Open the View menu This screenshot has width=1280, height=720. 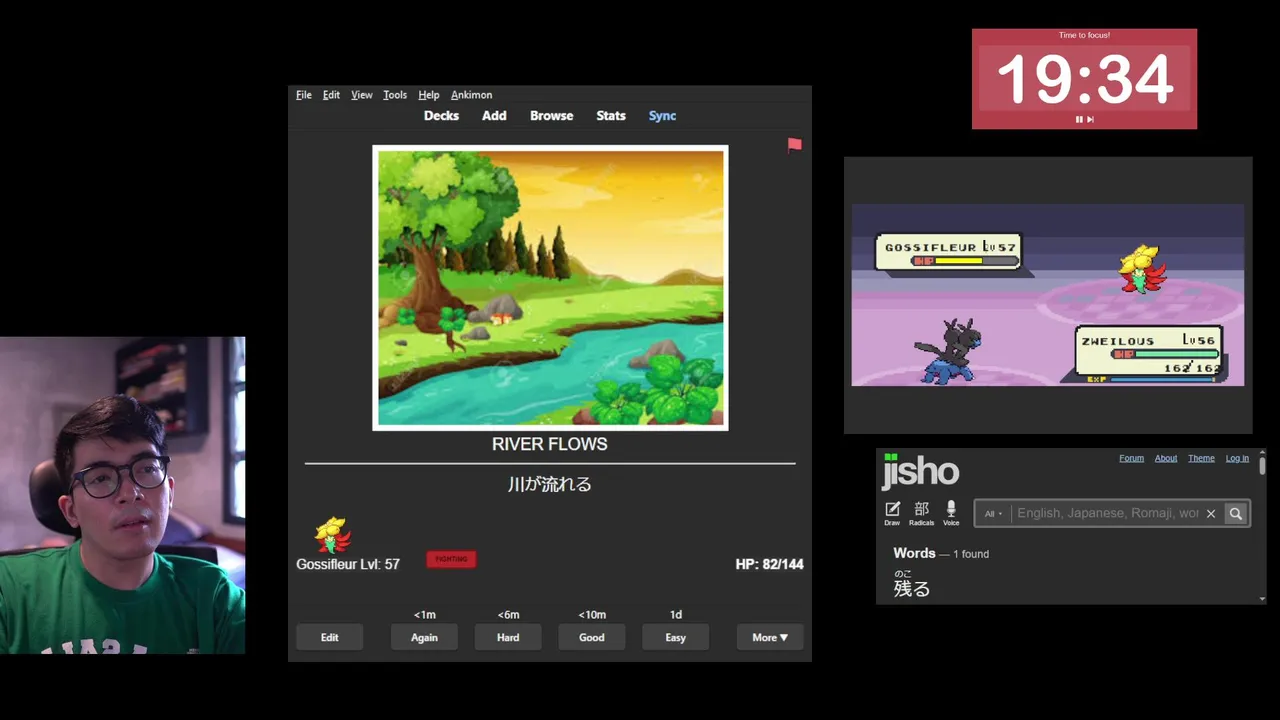coord(362,95)
